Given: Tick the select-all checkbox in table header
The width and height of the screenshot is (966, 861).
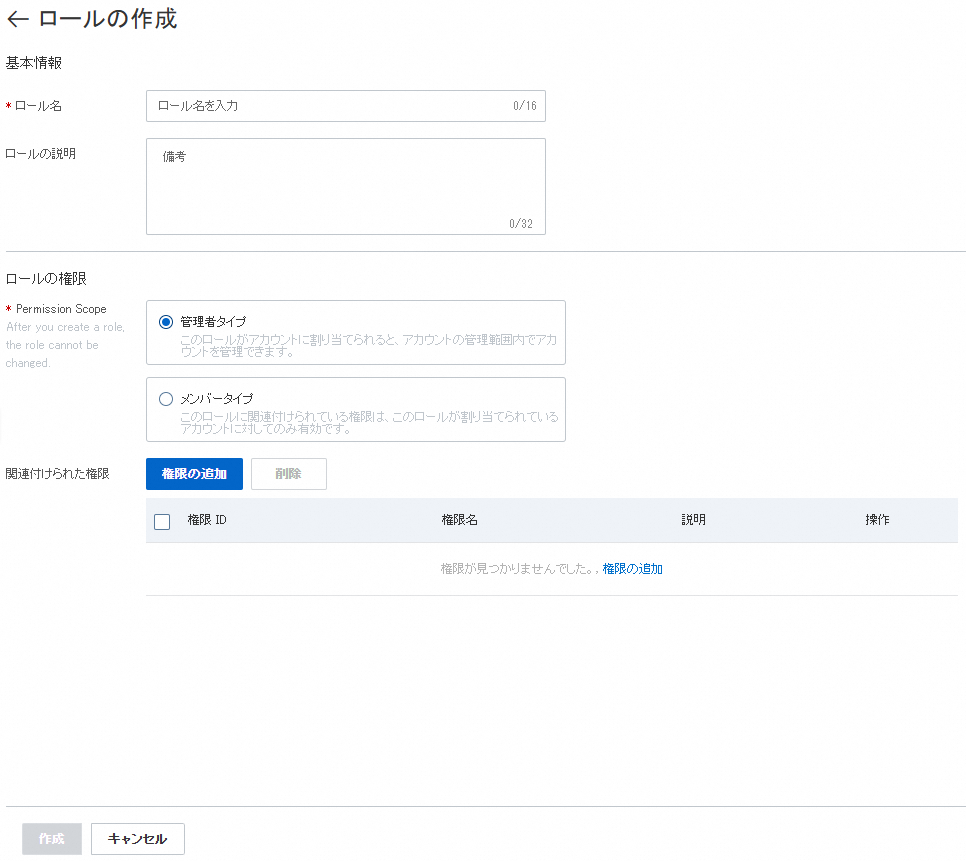Looking at the screenshot, I should (162, 522).
